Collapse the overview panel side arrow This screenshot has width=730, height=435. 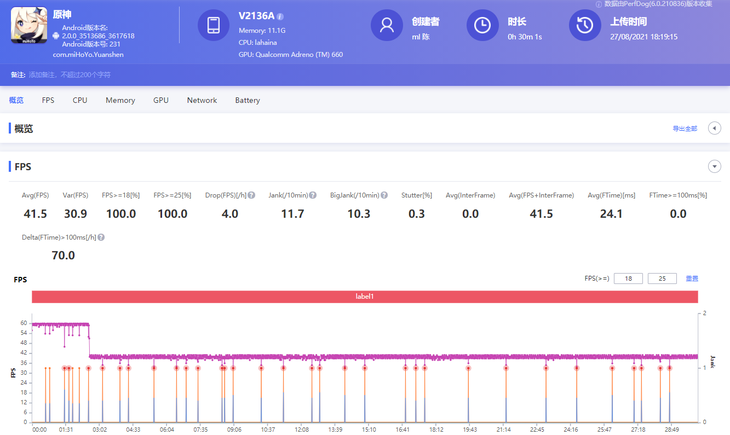point(714,129)
